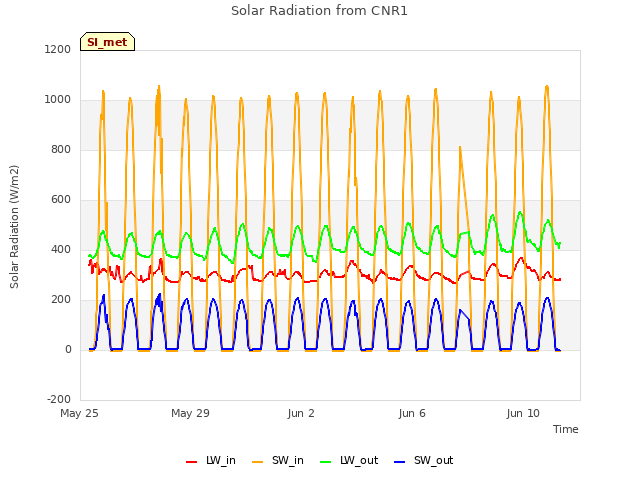Click the May 25 x-axis label

(x=79, y=413)
